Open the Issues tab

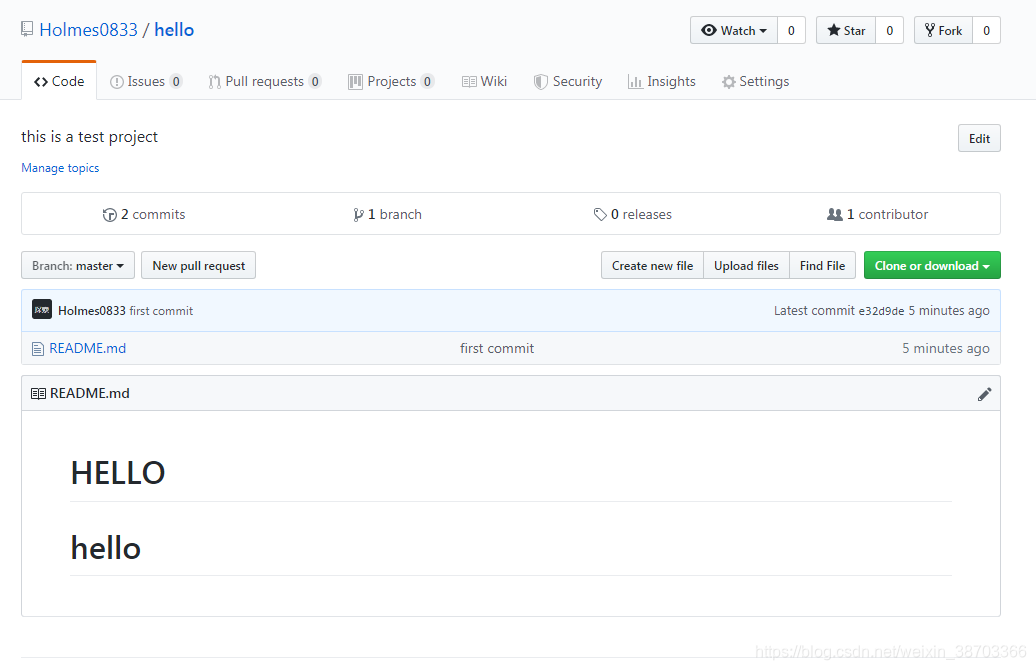tap(146, 81)
